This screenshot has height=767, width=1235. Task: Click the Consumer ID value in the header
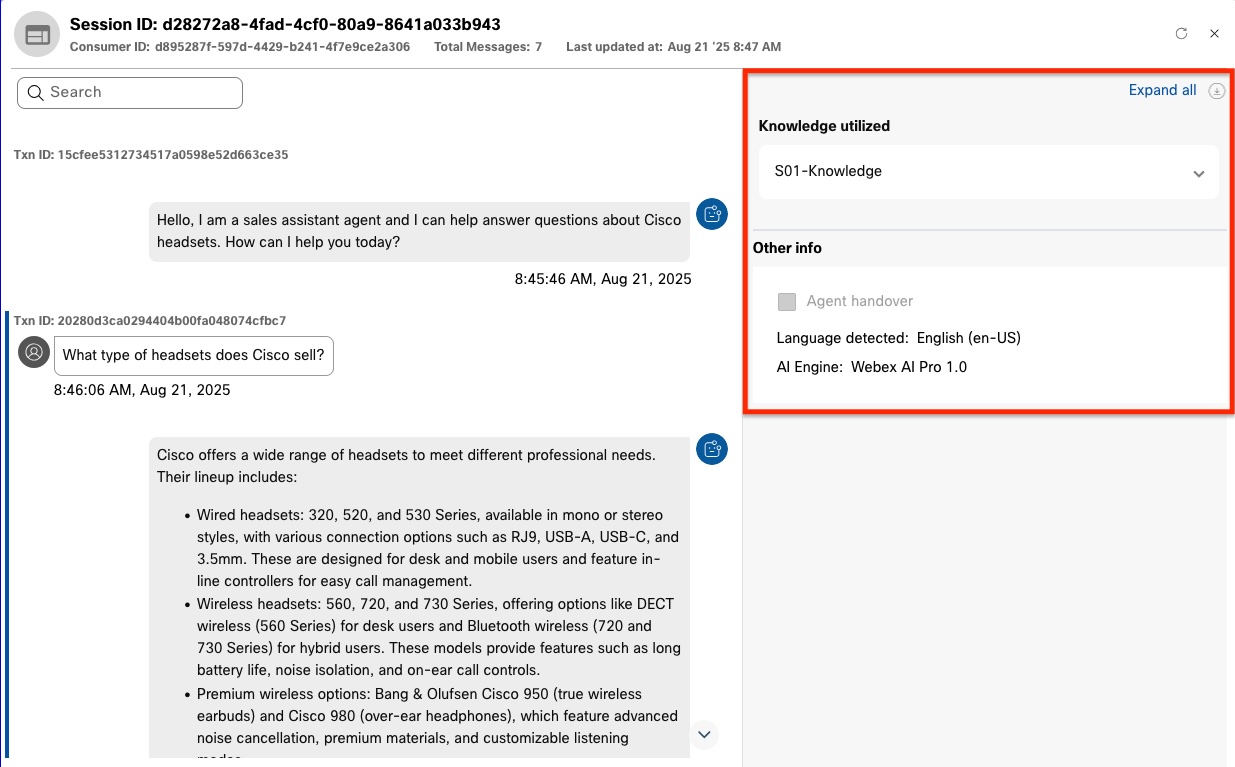tap(282, 47)
